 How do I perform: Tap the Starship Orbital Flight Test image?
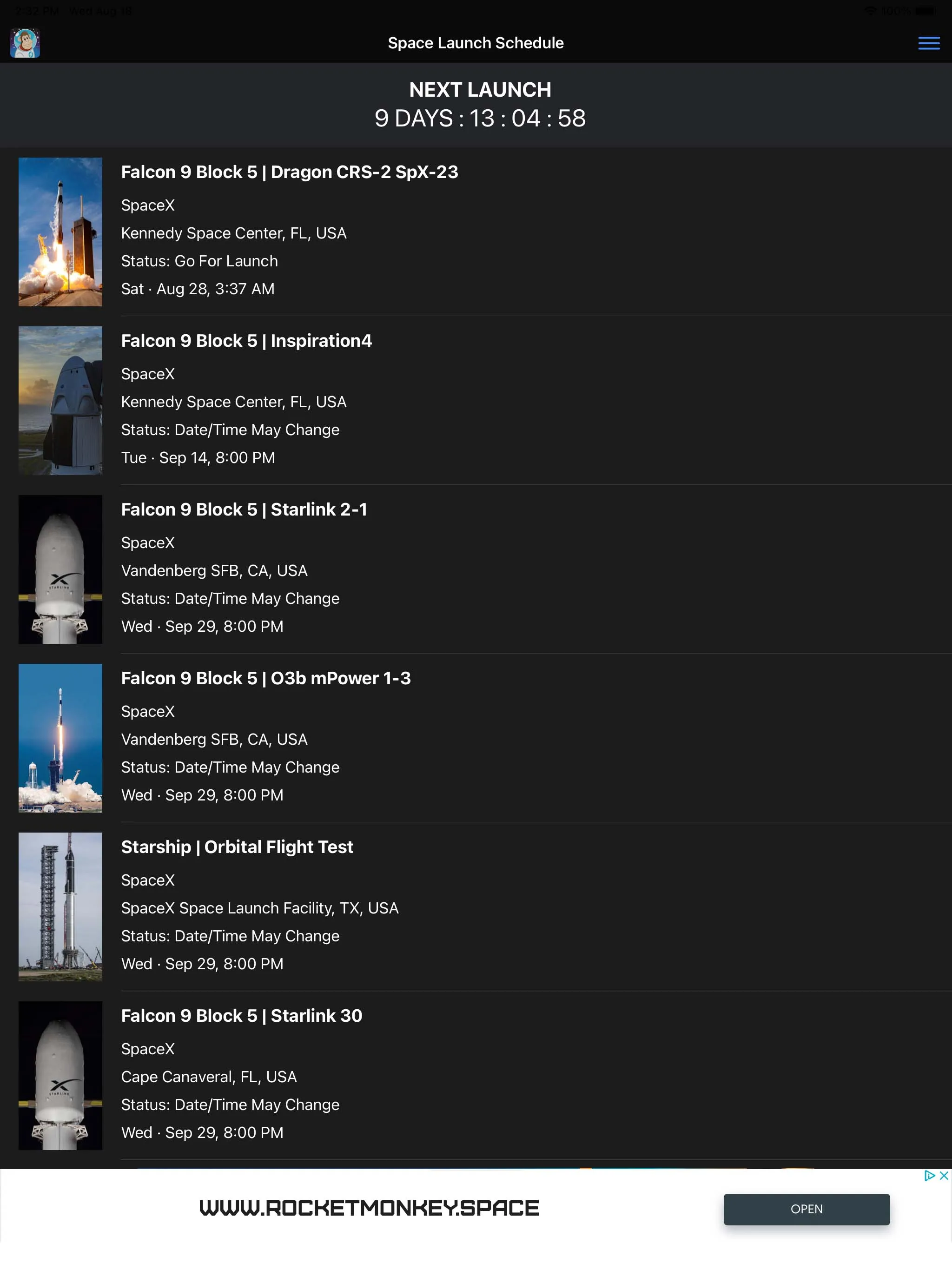tap(60, 906)
